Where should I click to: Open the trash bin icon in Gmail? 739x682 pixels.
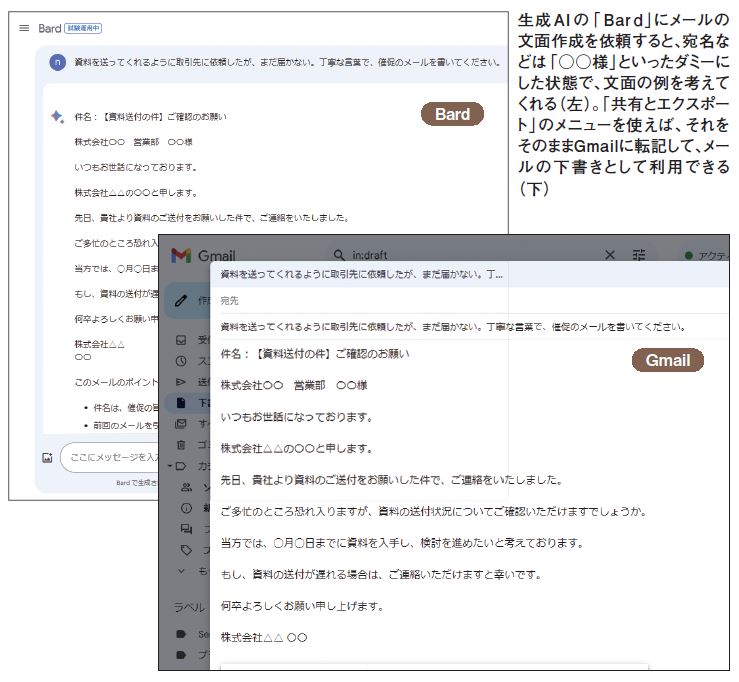point(181,444)
